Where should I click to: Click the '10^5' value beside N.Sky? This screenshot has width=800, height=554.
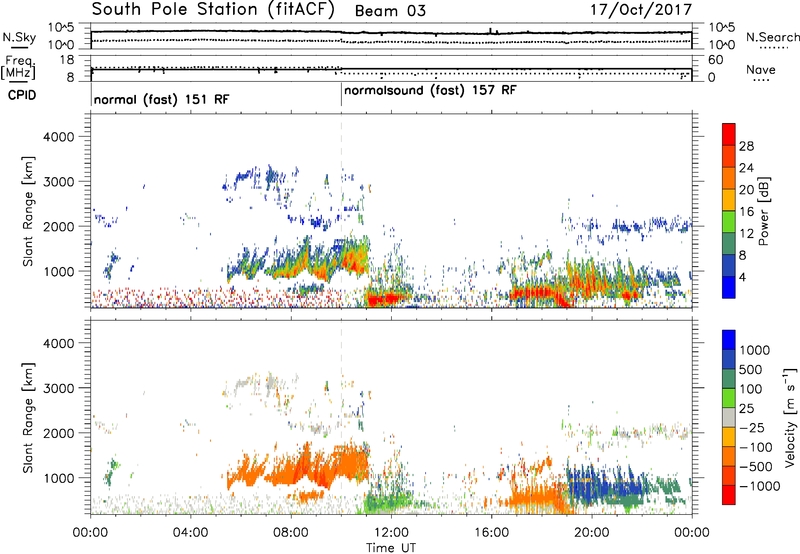[x=61, y=28]
